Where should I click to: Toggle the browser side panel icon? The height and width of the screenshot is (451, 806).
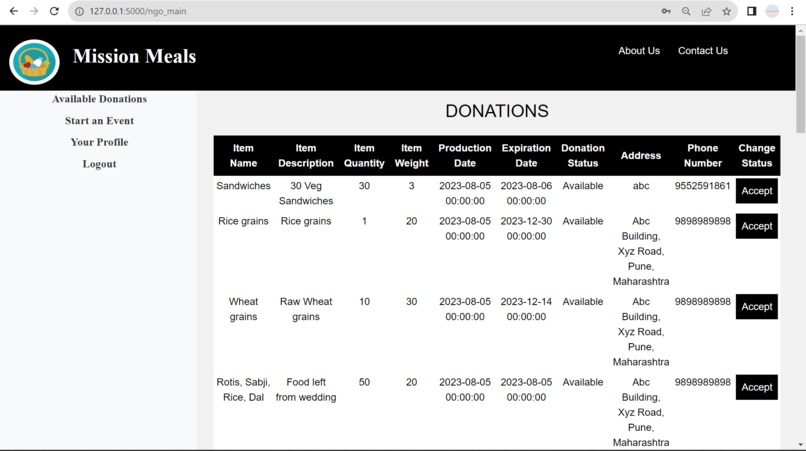tap(752, 11)
